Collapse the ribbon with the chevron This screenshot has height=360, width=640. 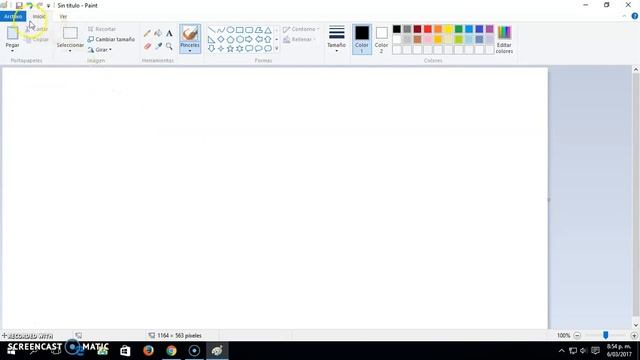624,16
